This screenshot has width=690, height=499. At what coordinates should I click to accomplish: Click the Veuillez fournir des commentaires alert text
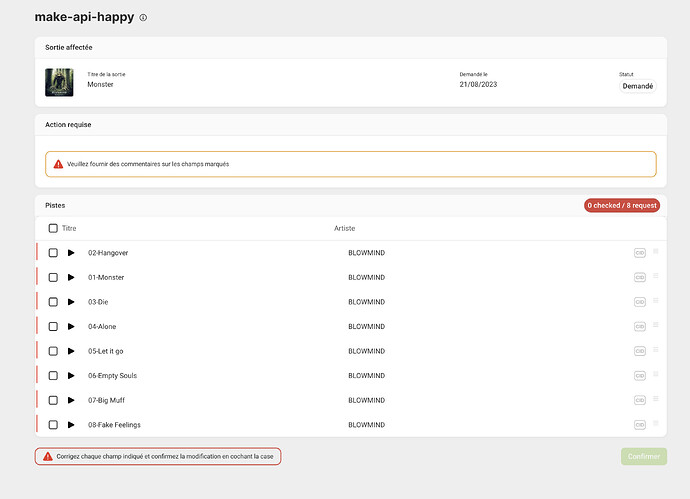[x=148, y=164]
